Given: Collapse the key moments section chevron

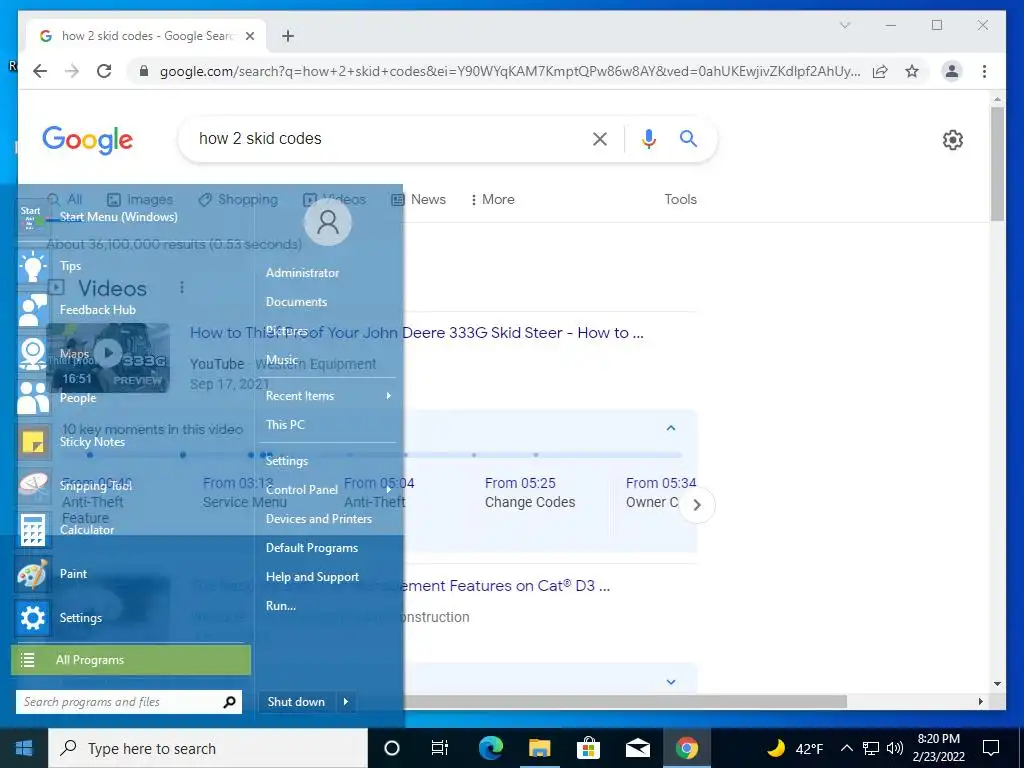Looking at the screenshot, I should 671,428.
